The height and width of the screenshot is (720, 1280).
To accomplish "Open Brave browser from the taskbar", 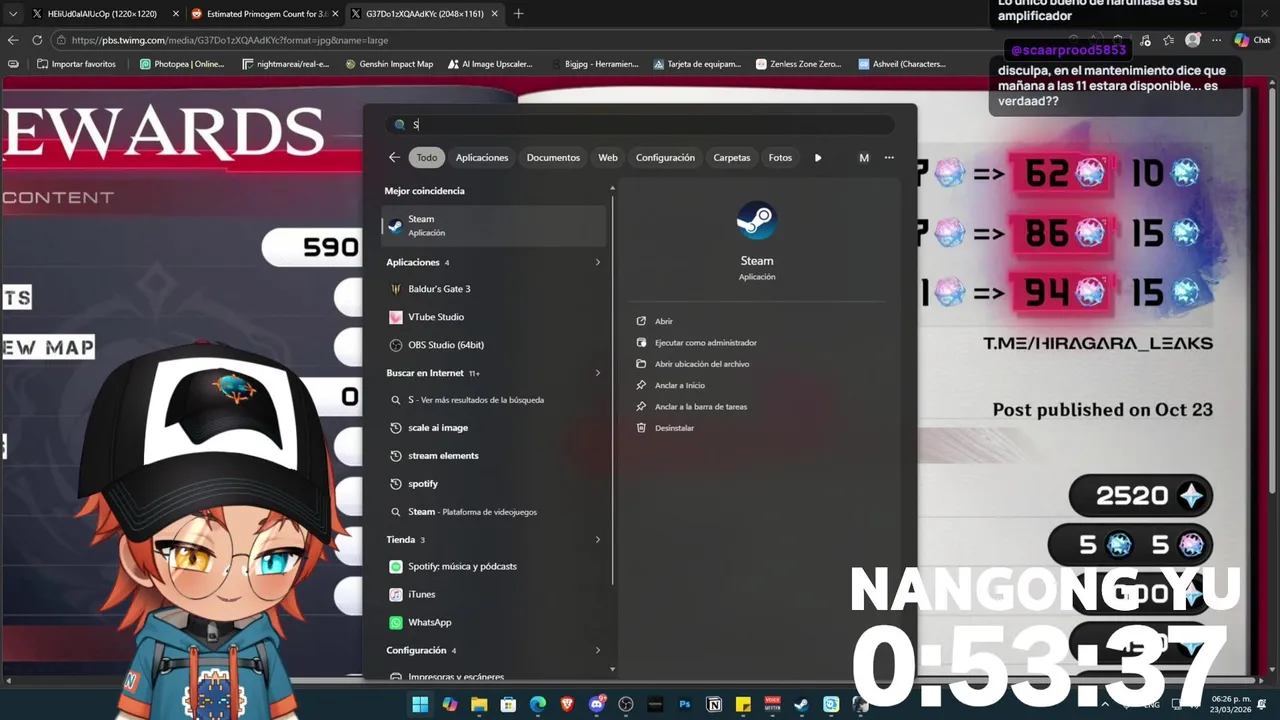I will [x=567, y=704].
